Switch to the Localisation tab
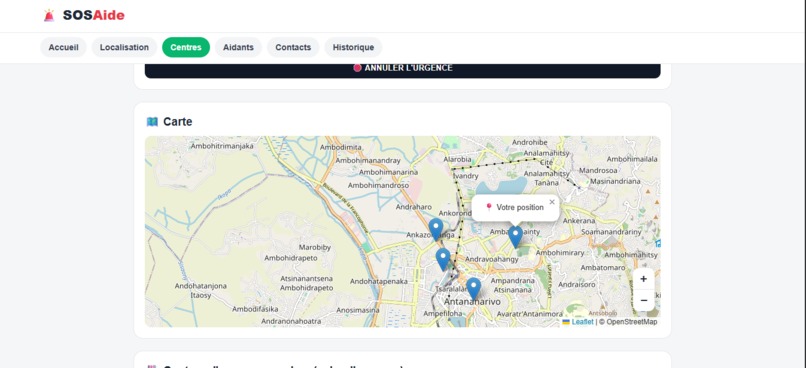 pyautogui.click(x=124, y=47)
